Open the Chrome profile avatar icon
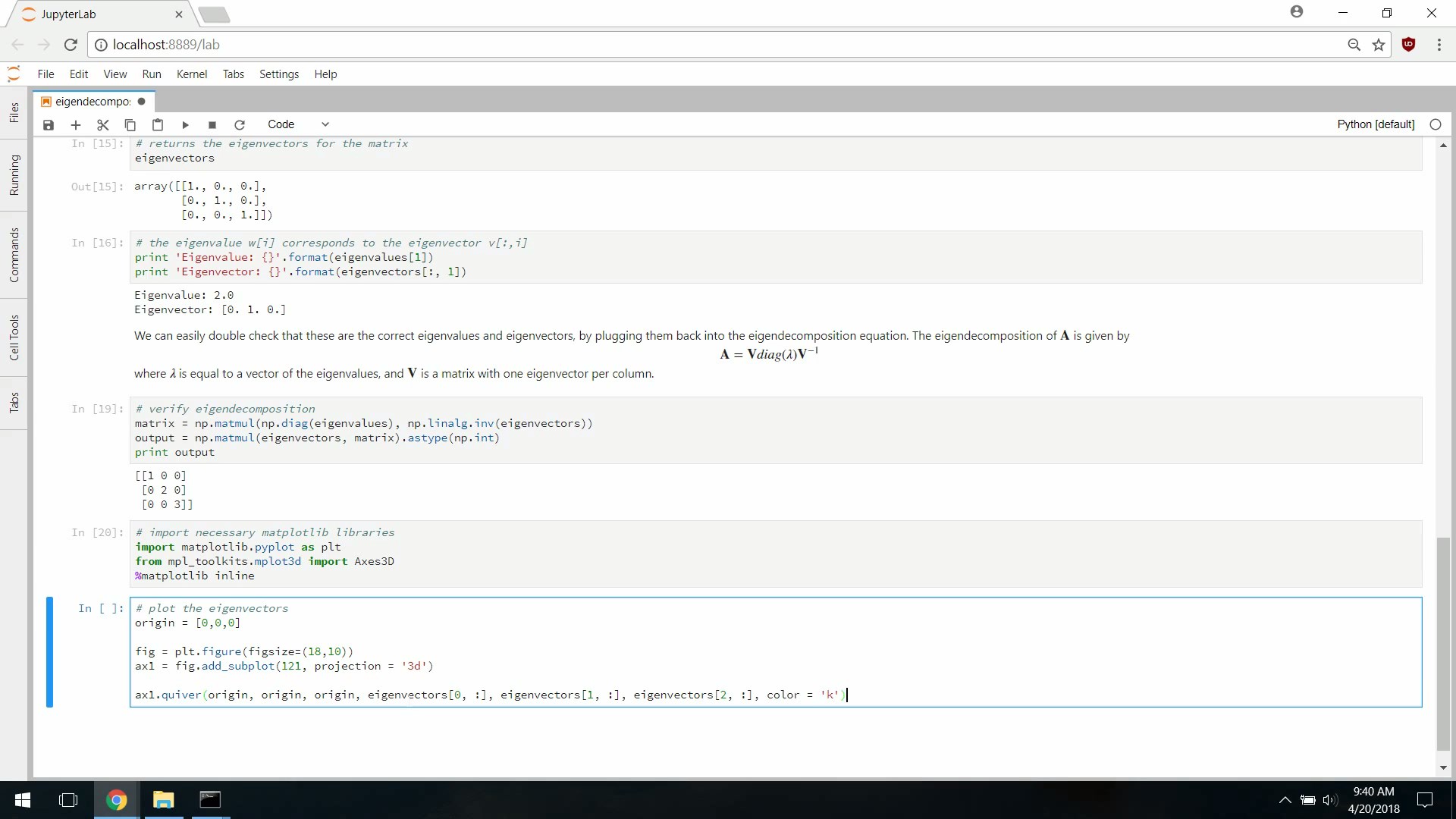 tap(1297, 12)
